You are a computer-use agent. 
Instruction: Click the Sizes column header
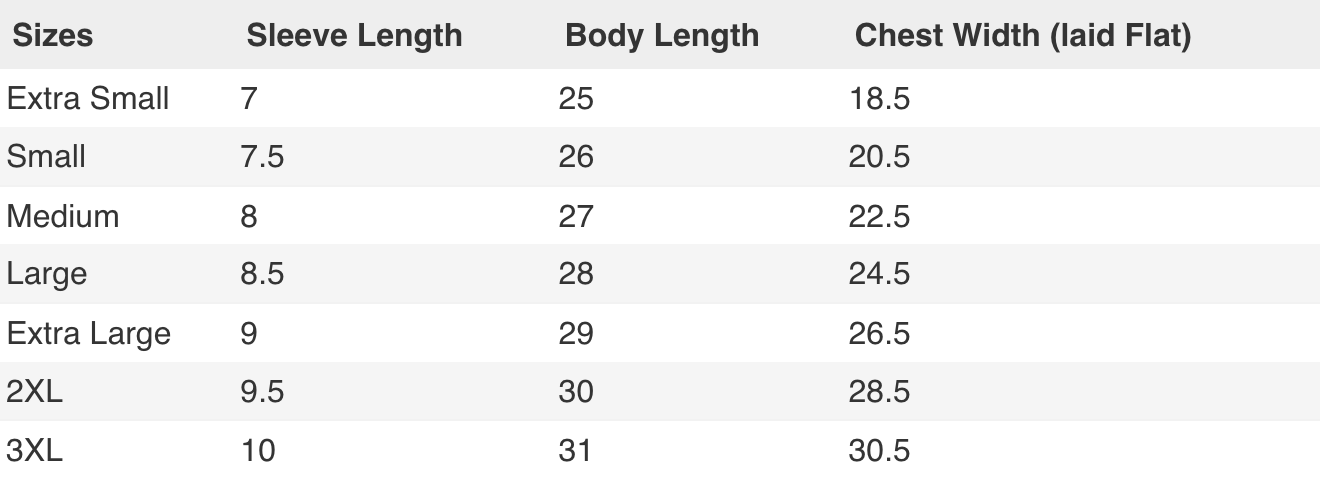pyautogui.click(x=52, y=36)
